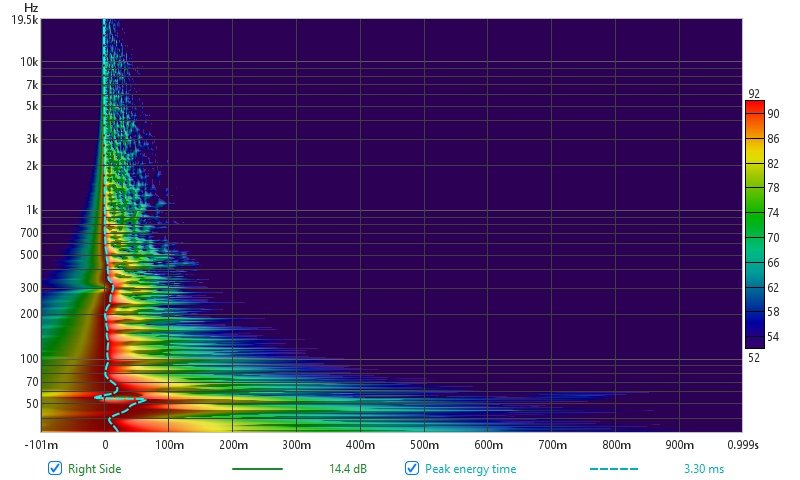Click the 1k frequency axis label
800x480 pixels.
(x=32, y=210)
